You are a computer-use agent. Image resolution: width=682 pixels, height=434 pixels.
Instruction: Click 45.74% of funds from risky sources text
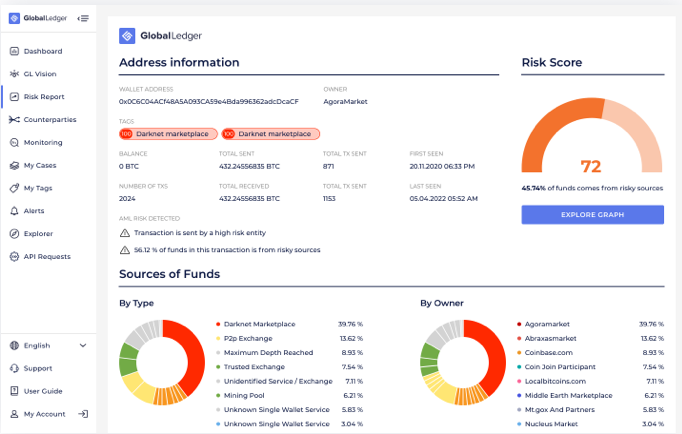tap(592, 188)
